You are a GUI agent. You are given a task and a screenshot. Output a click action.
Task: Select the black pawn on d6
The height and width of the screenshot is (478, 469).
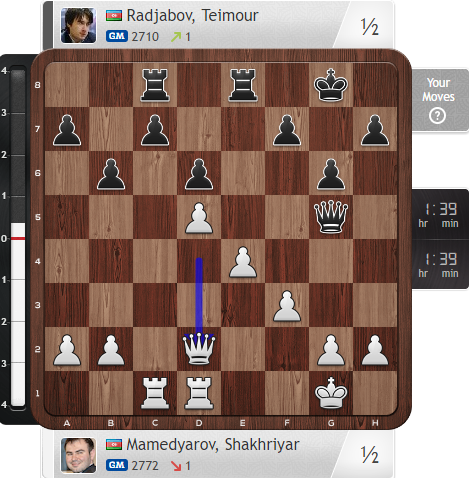(x=199, y=174)
